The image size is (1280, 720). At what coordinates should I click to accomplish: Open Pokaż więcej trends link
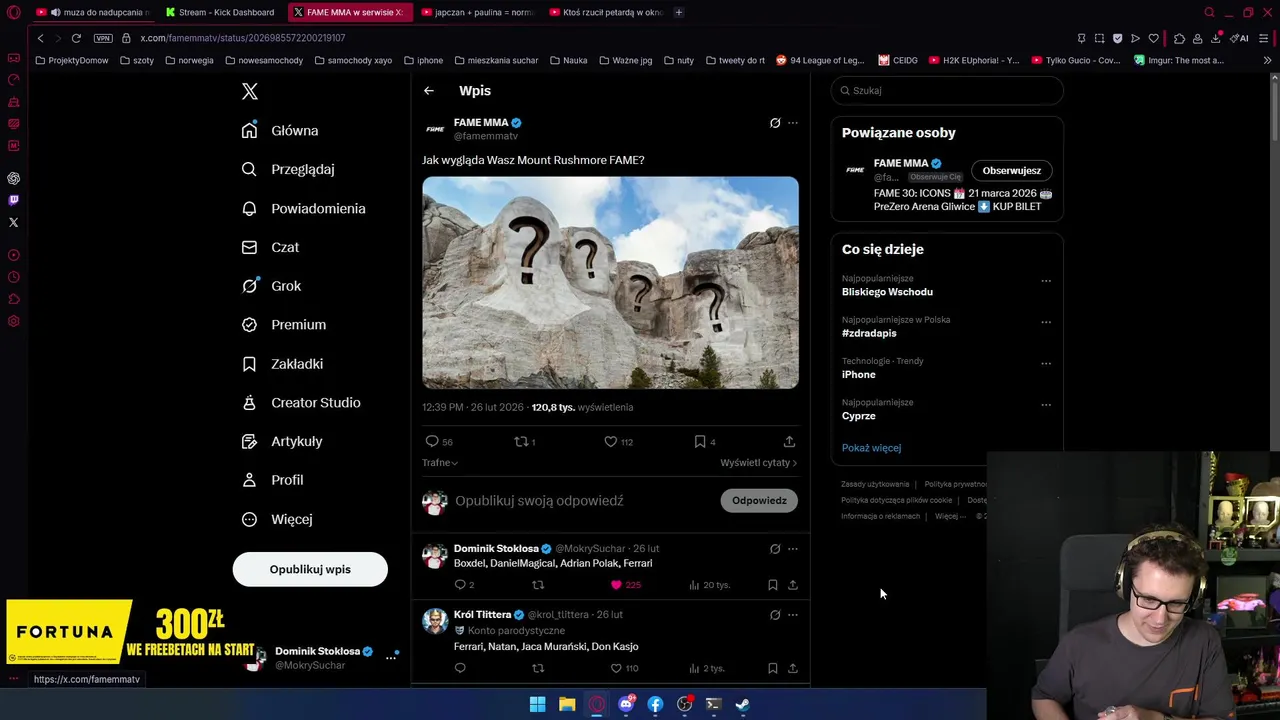[871, 448]
